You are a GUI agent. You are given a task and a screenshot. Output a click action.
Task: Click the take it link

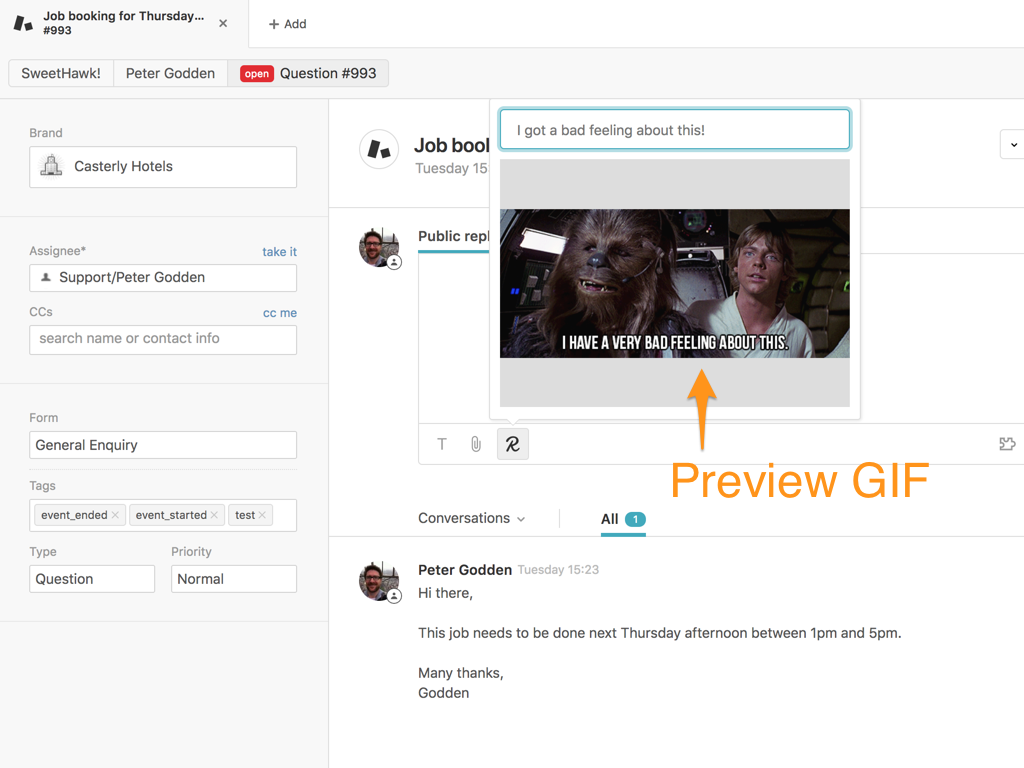pos(279,252)
